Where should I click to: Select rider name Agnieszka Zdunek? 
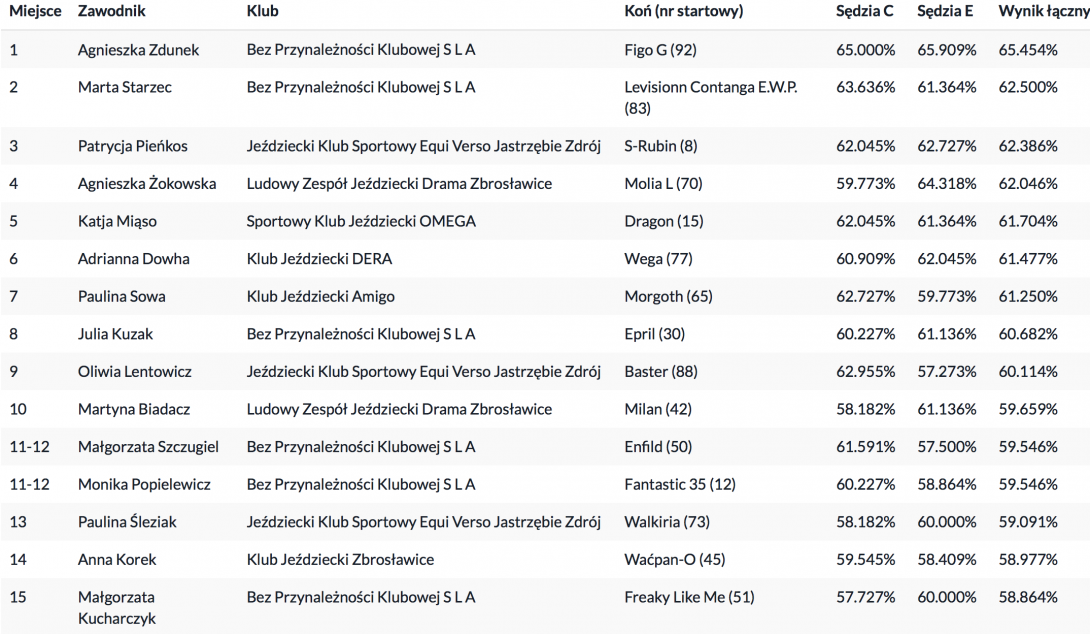138,50
